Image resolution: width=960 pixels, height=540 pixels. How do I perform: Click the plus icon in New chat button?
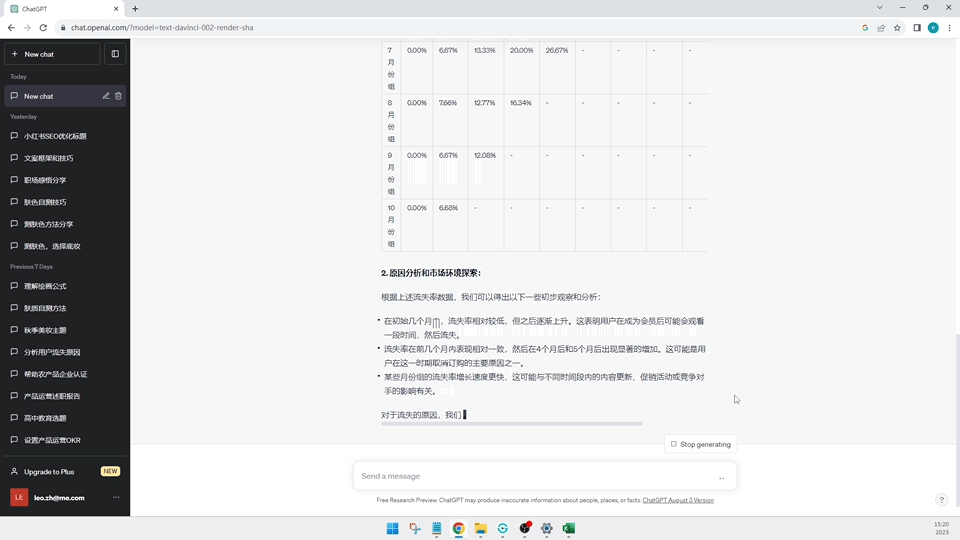point(15,54)
